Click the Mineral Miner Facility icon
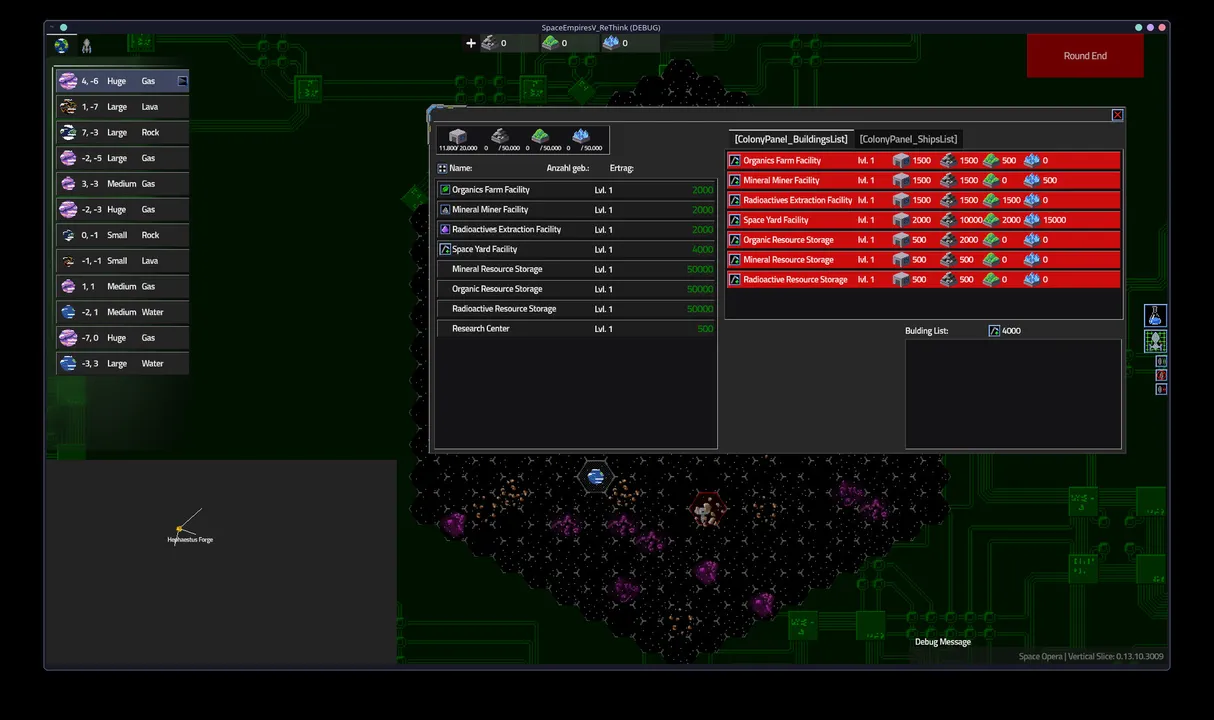This screenshot has height=720, width=1214. point(445,210)
